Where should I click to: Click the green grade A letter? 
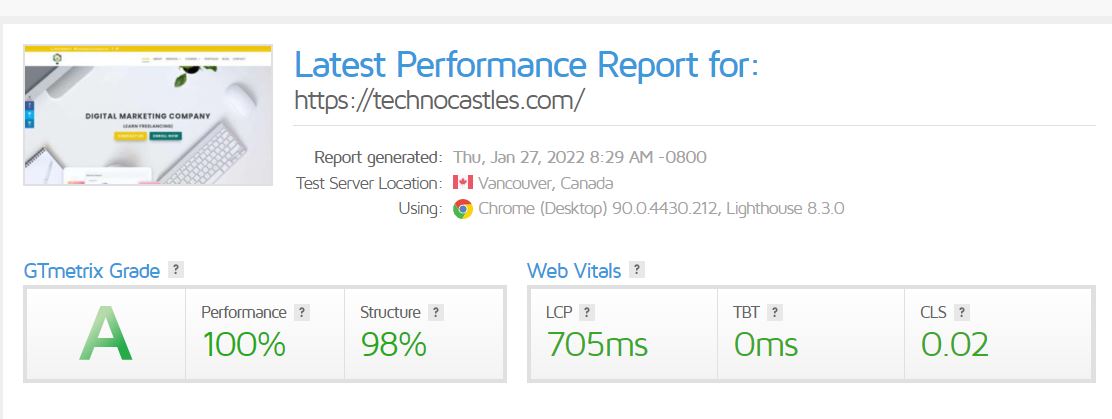(x=105, y=335)
